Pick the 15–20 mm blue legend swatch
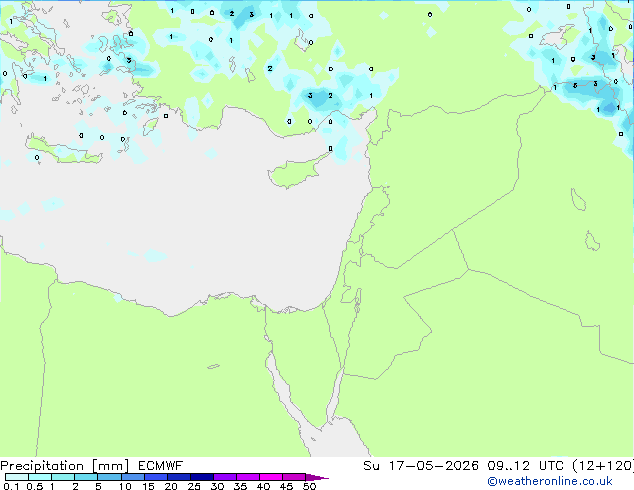The width and height of the screenshot is (634, 490). [x=155, y=477]
